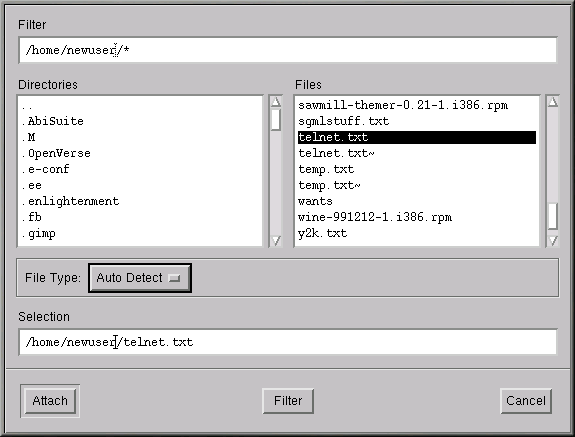The height and width of the screenshot is (437, 575).
Task: Cancel the file attachment dialog
Action: point(526,401)
